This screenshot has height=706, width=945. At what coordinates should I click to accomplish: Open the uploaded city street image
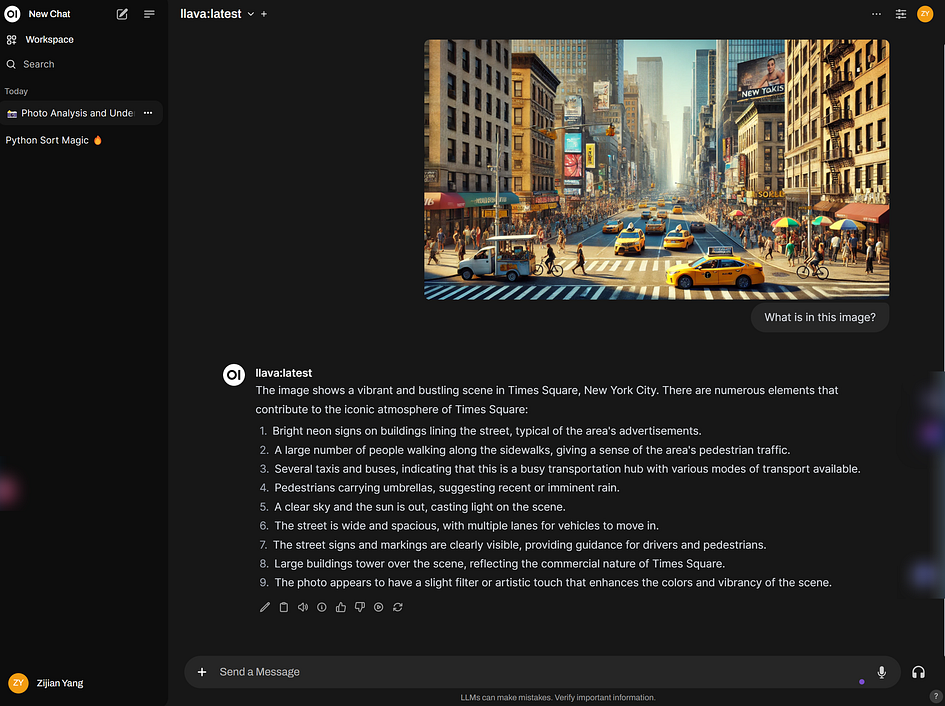tap(656, 169)
